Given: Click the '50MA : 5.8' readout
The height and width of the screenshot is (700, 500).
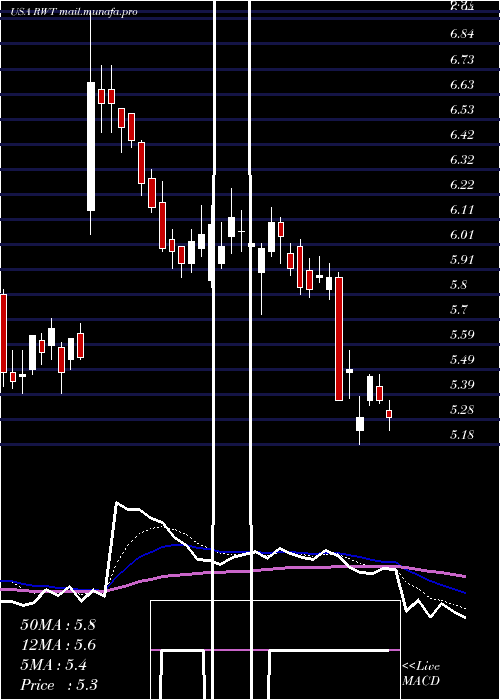Looking at the screenshot, I should point(58,625).
